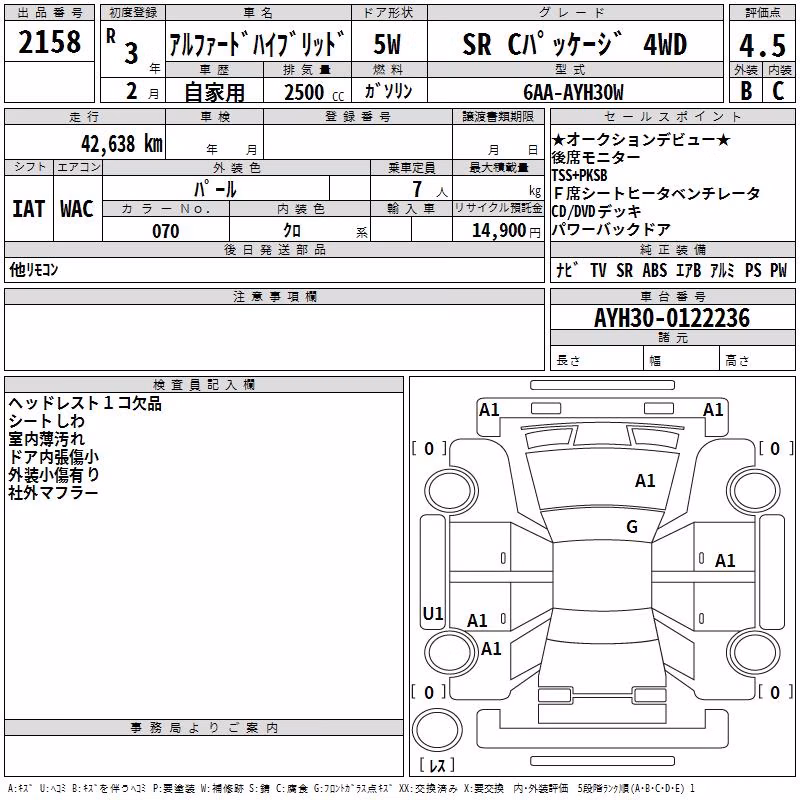This screenshot has height=800, width=800.
Task: Click the TV equipment label
Action: pyautogui.click(x=598, y=270)
